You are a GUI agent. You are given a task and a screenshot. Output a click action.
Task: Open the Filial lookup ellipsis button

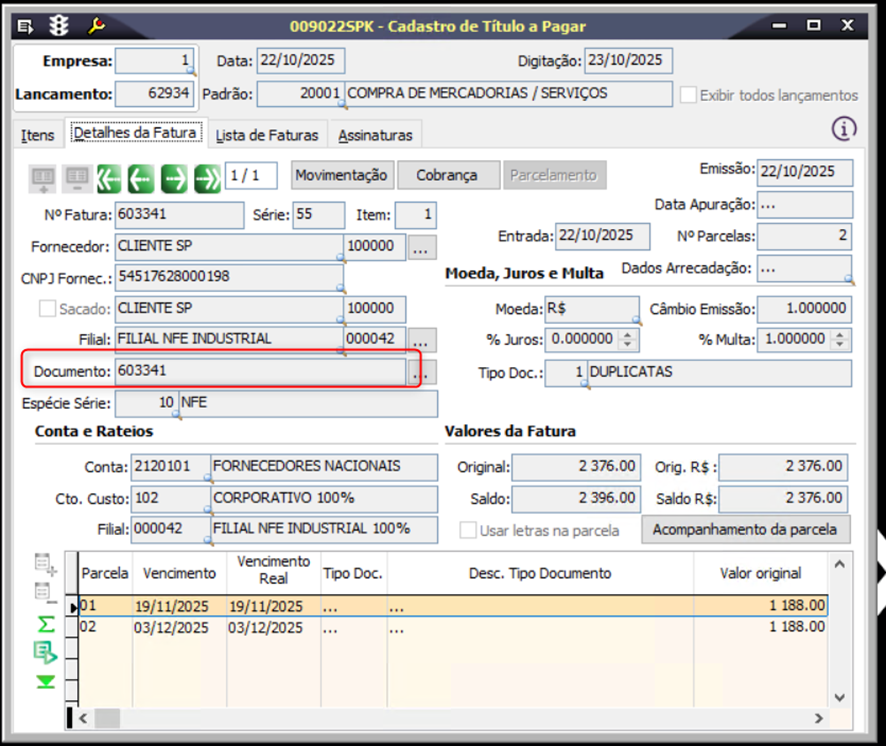pyautogui.click(x=423, y=339)
